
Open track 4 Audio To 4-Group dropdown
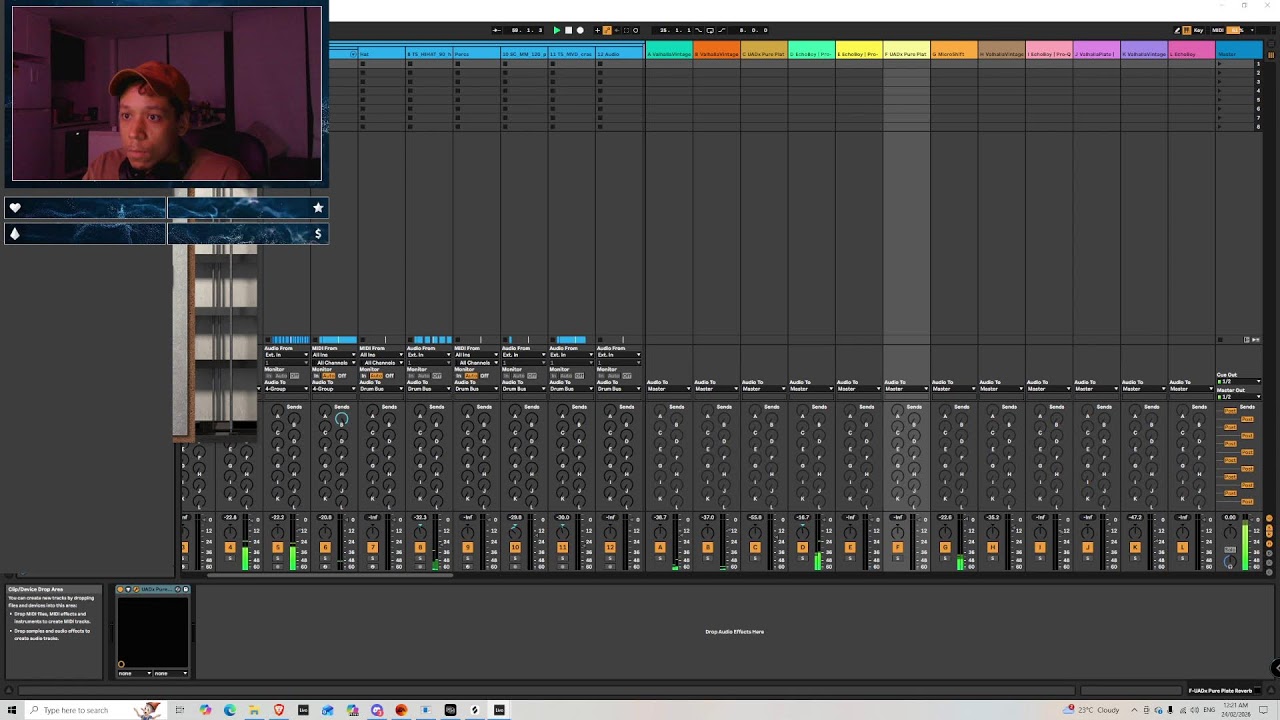[287, 389]
